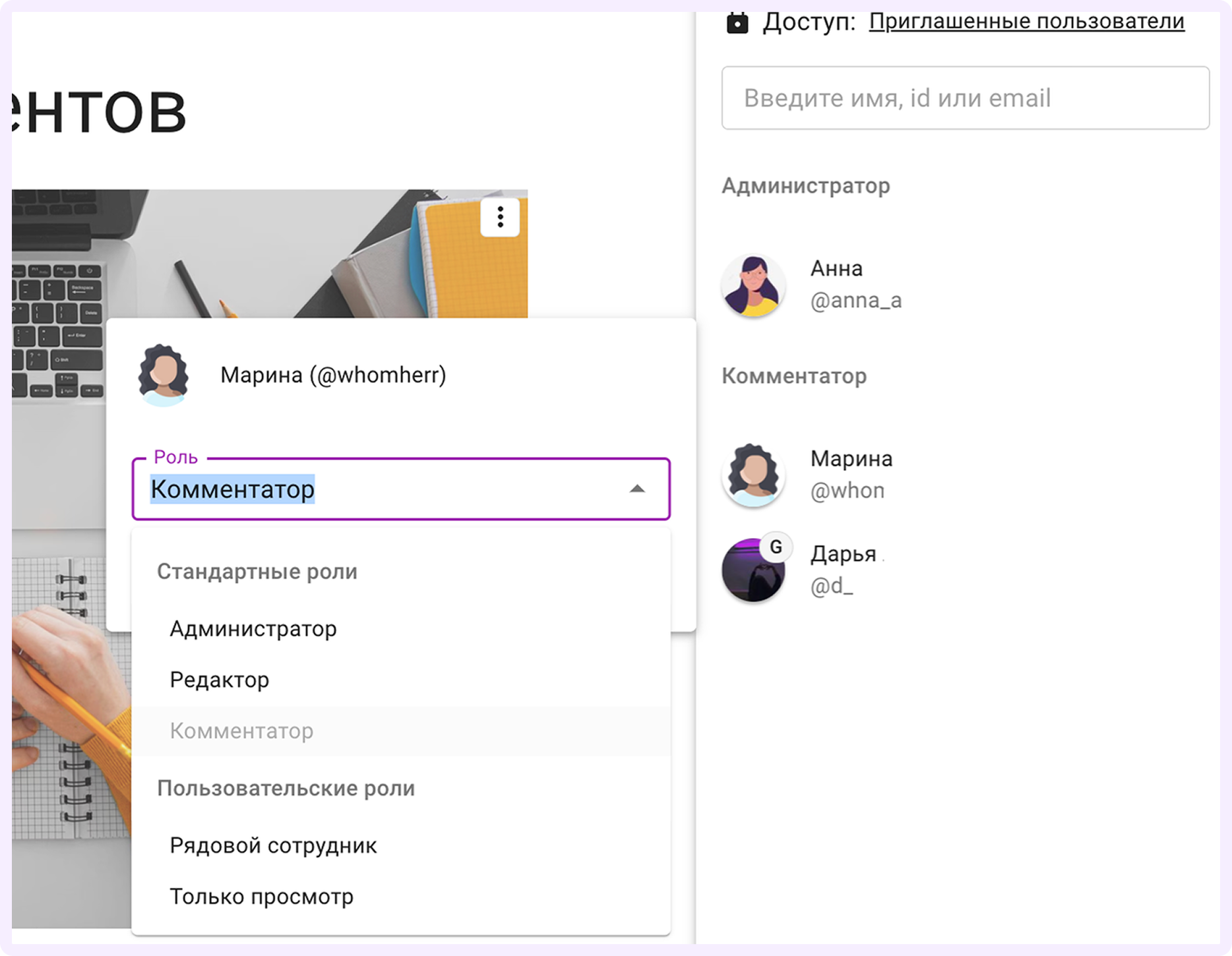1232x956 pixels.
Task: Click the G badge on Дарья's avatar
Action: click(776, 547)
